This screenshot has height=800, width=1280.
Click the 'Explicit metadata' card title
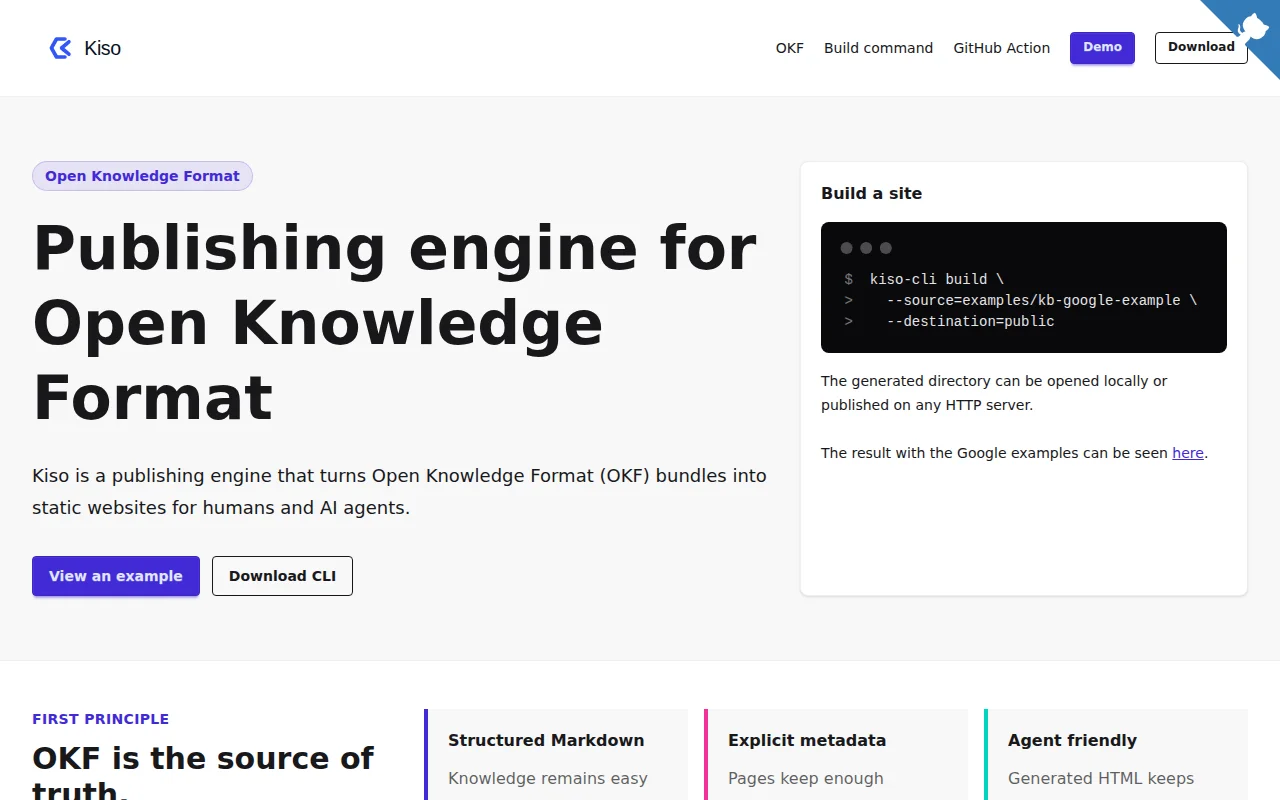pos(807,740)
